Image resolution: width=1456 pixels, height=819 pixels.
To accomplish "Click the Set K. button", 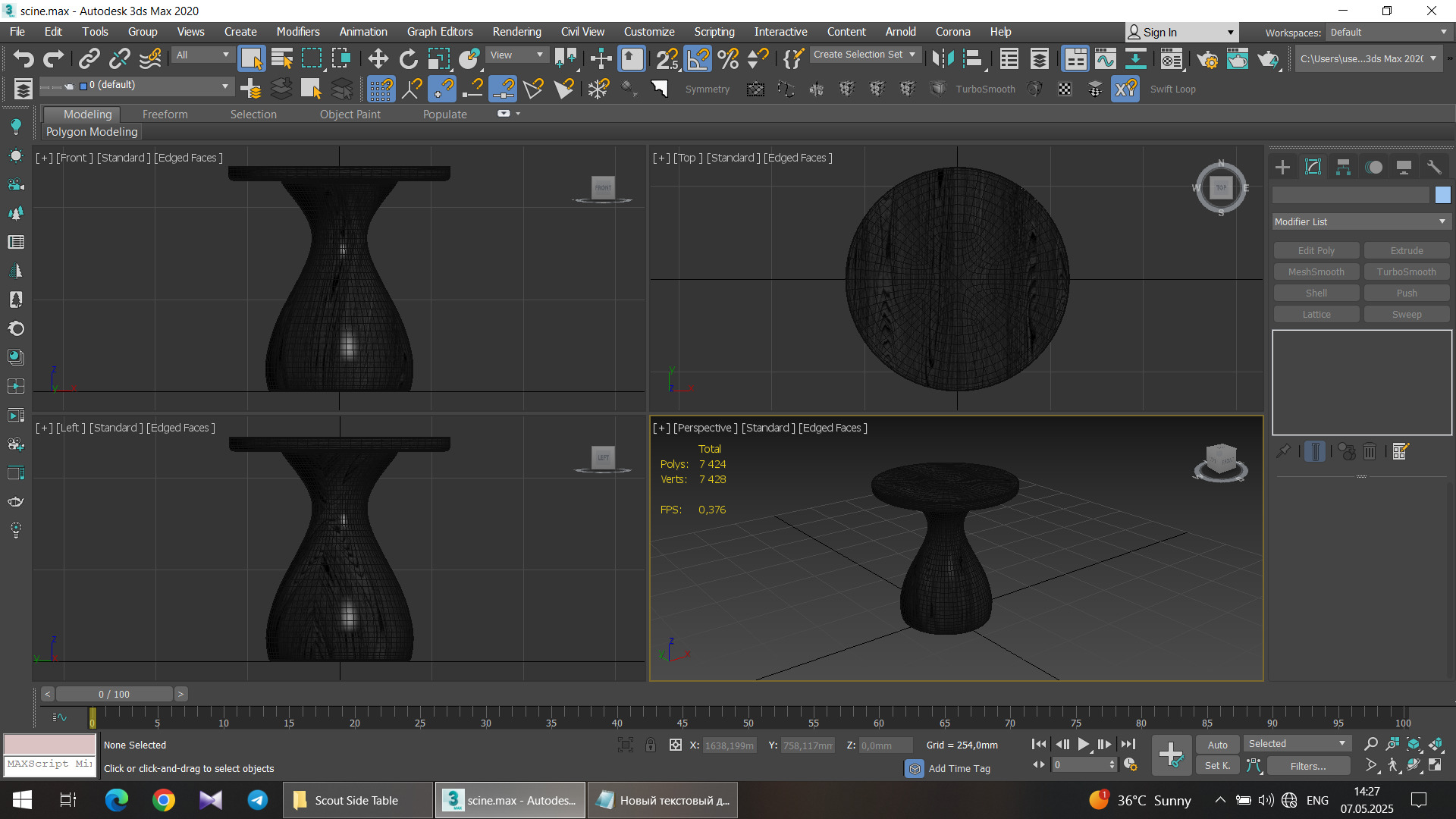I will click(x=1217, y=766).
